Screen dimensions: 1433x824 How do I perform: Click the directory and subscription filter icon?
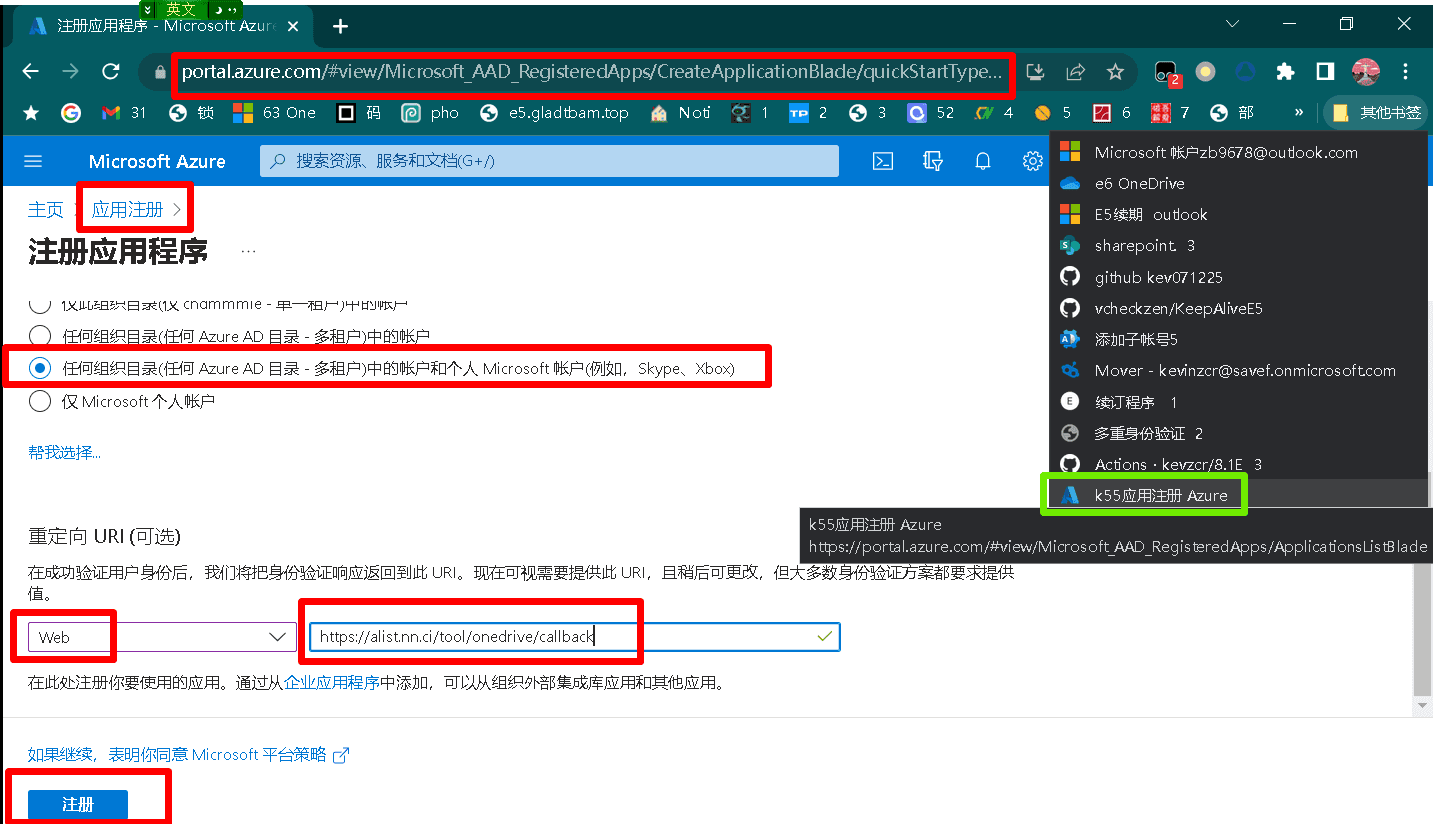(x=933, y=161)
